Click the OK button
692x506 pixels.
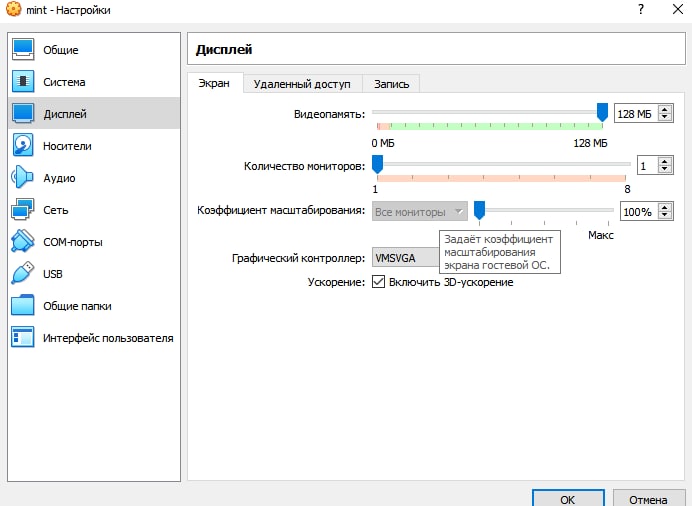click(x=568, y=499)
